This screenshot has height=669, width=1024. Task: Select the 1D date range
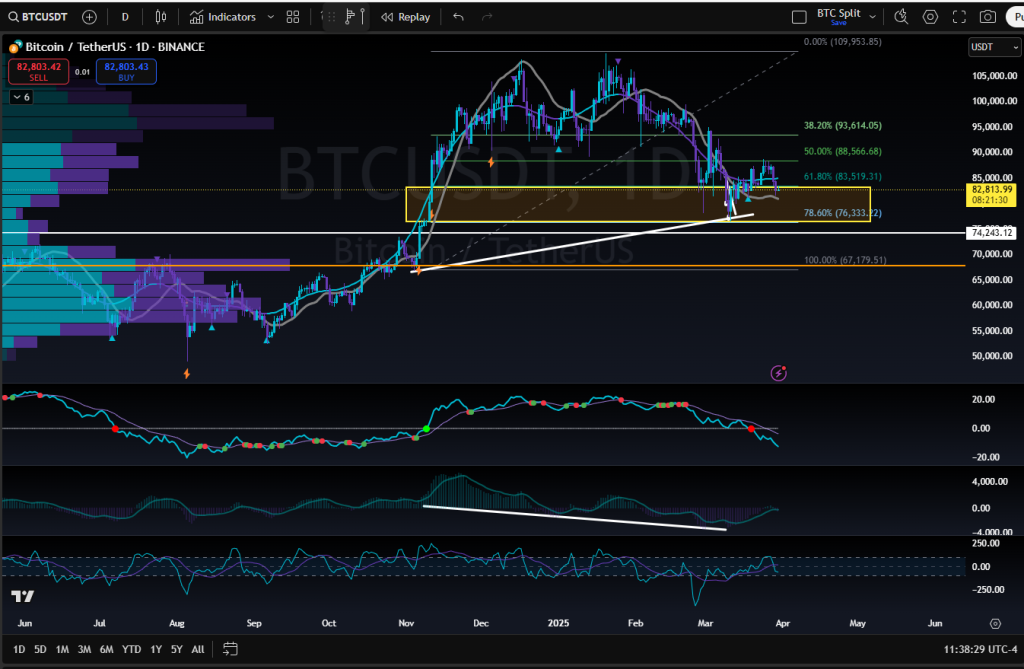(19, 649)
